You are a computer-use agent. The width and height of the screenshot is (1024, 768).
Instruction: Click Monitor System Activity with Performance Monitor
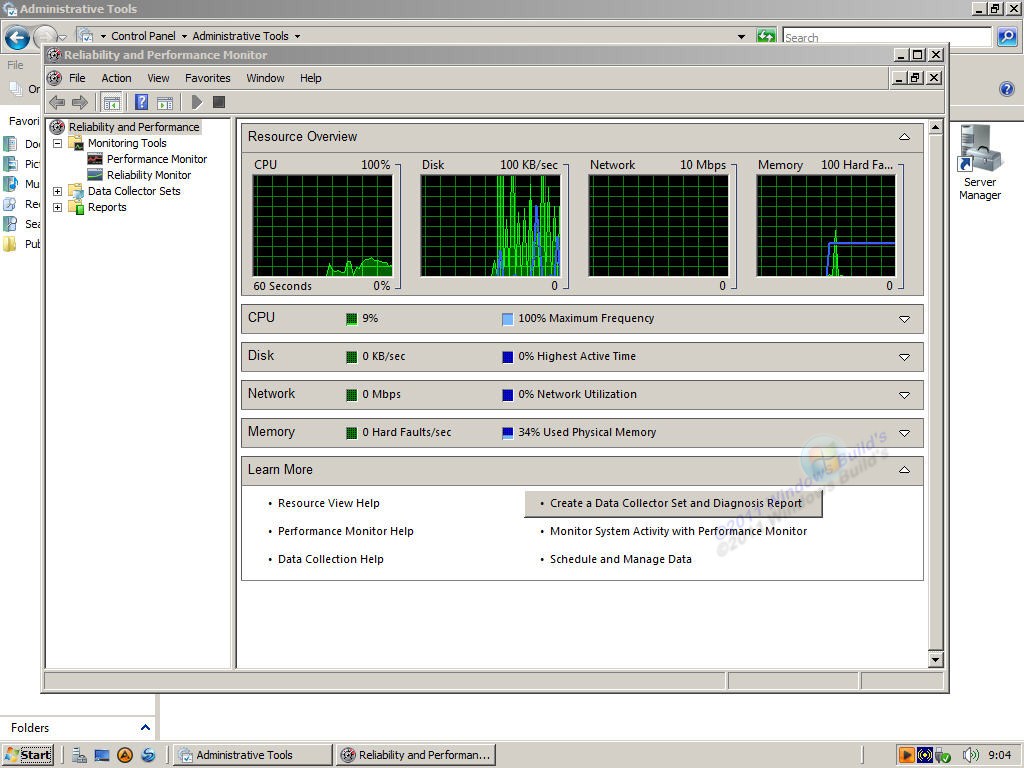pyautogui.click(x=678, y=531)
